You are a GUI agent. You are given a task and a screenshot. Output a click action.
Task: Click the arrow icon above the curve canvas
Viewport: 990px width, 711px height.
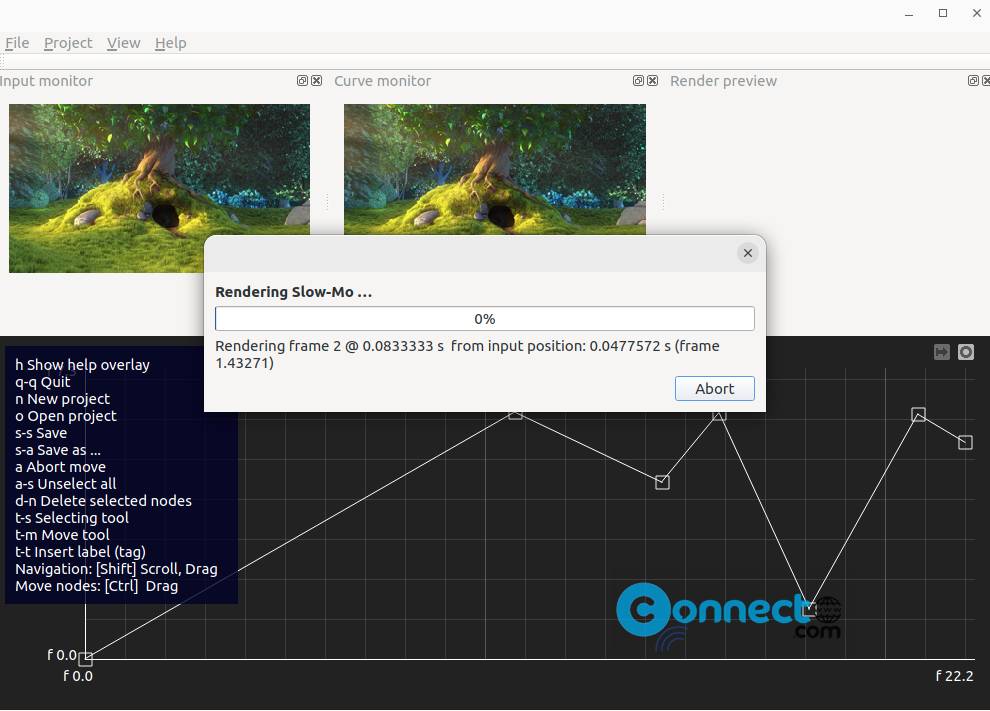(942, 352)
